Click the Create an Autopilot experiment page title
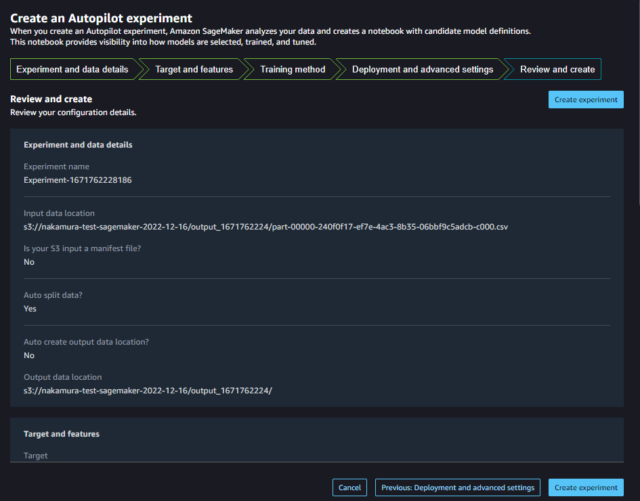The height and width of the screenshot is (501, 640). 101,18
